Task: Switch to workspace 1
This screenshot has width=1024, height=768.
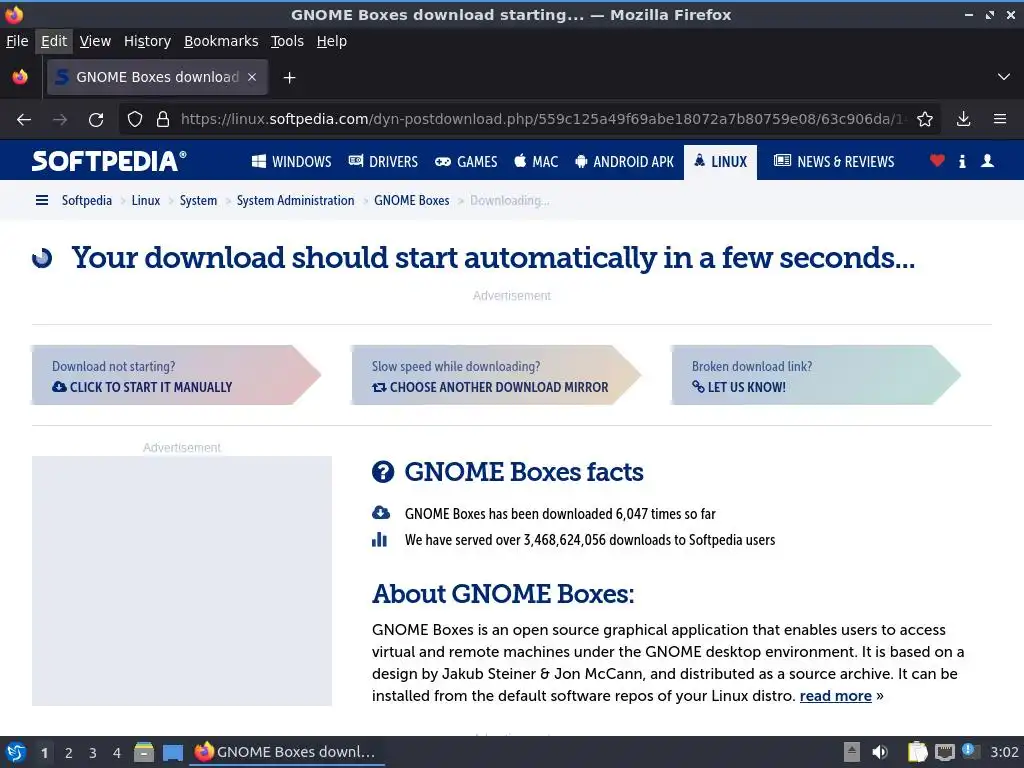Action: 44,753
